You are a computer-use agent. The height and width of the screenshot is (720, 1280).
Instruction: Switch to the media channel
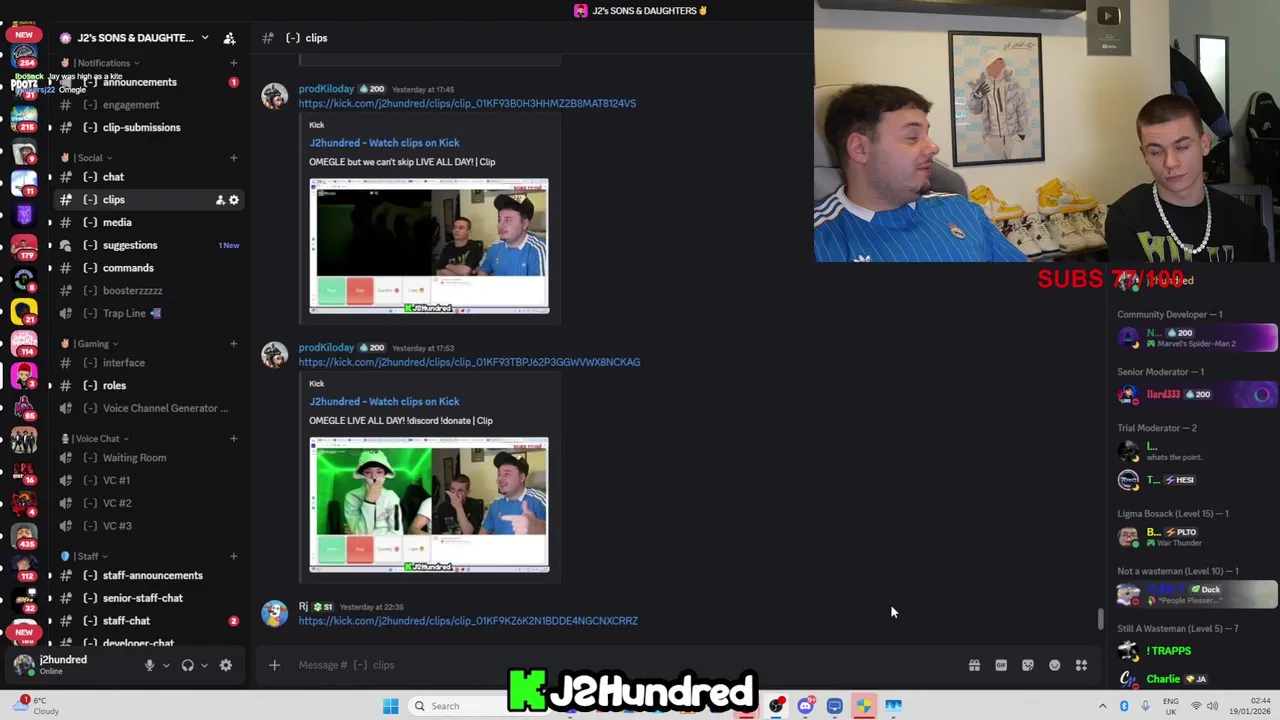147,222
